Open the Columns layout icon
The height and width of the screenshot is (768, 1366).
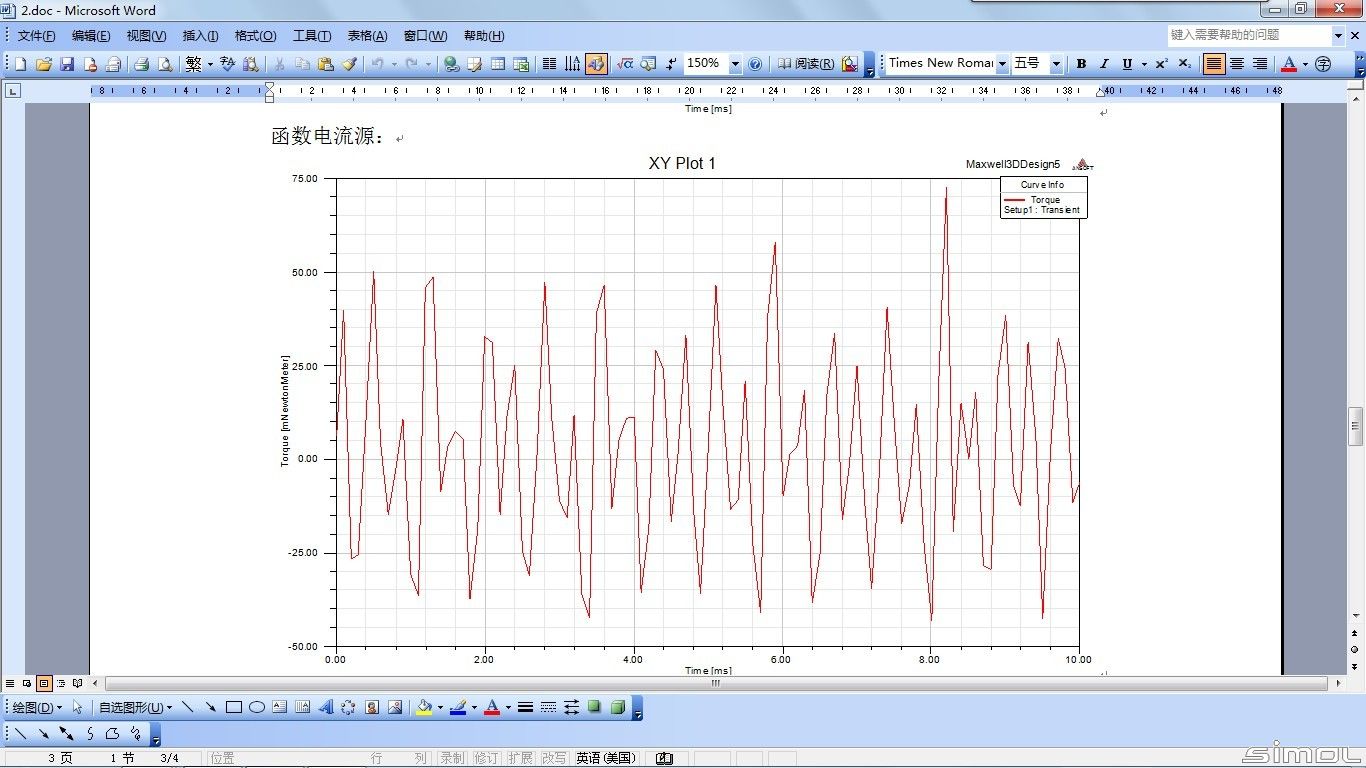549,64
